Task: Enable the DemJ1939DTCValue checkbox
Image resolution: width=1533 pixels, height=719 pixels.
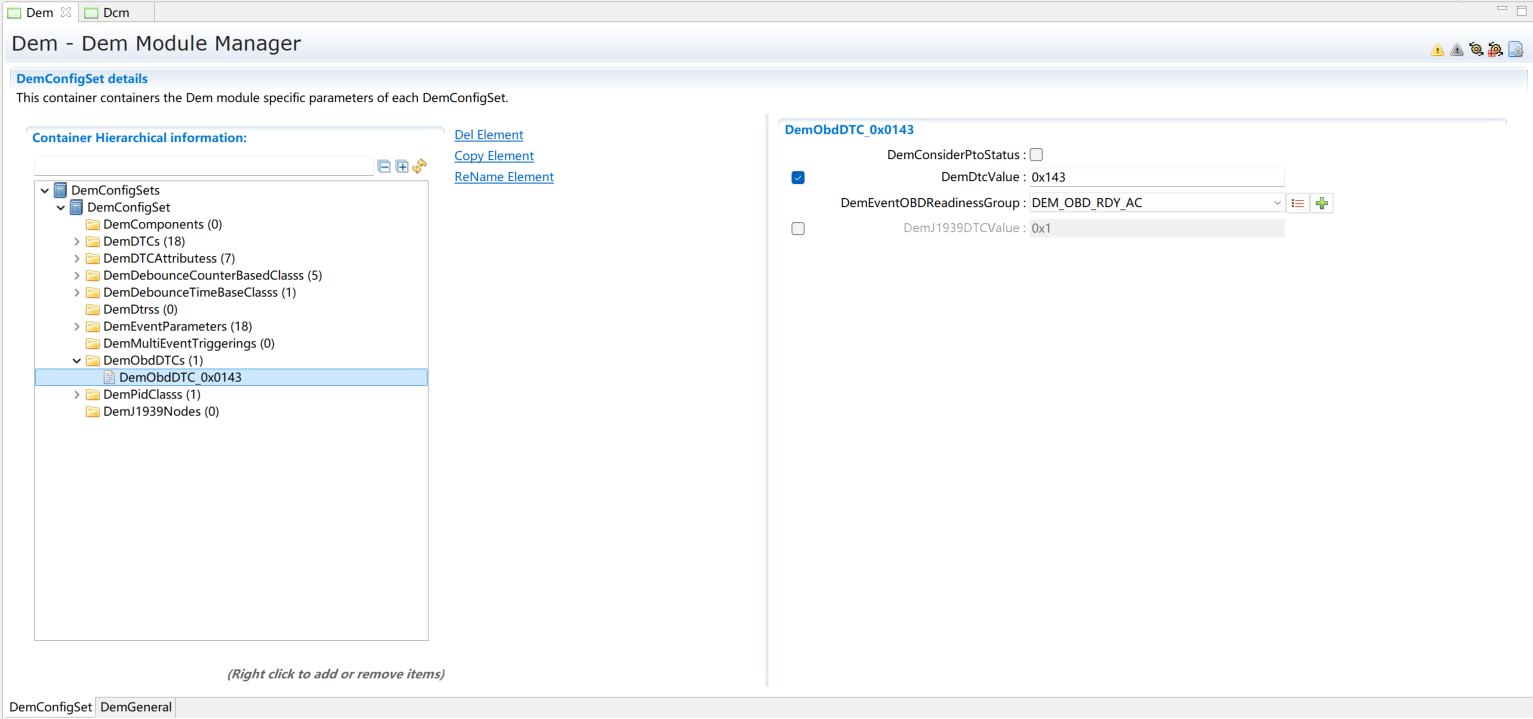Action: tap(798, 229)
